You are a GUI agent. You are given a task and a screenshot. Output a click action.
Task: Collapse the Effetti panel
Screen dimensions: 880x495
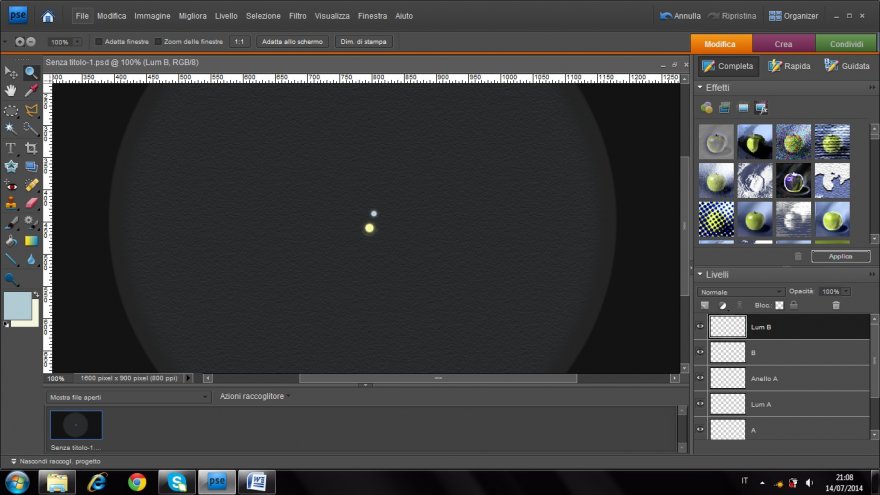click(699, 88)
